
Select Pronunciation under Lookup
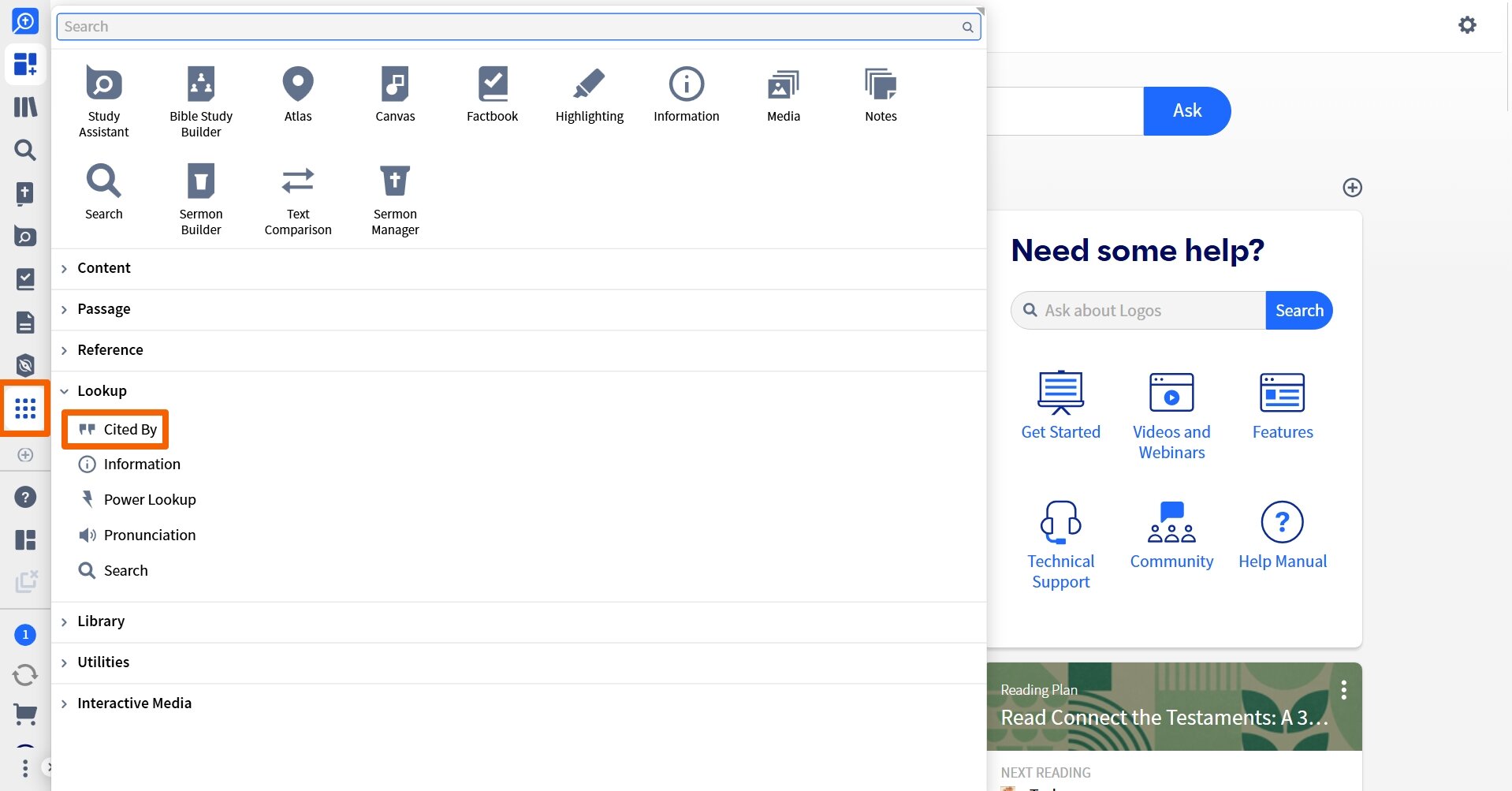tap(137, 535)
